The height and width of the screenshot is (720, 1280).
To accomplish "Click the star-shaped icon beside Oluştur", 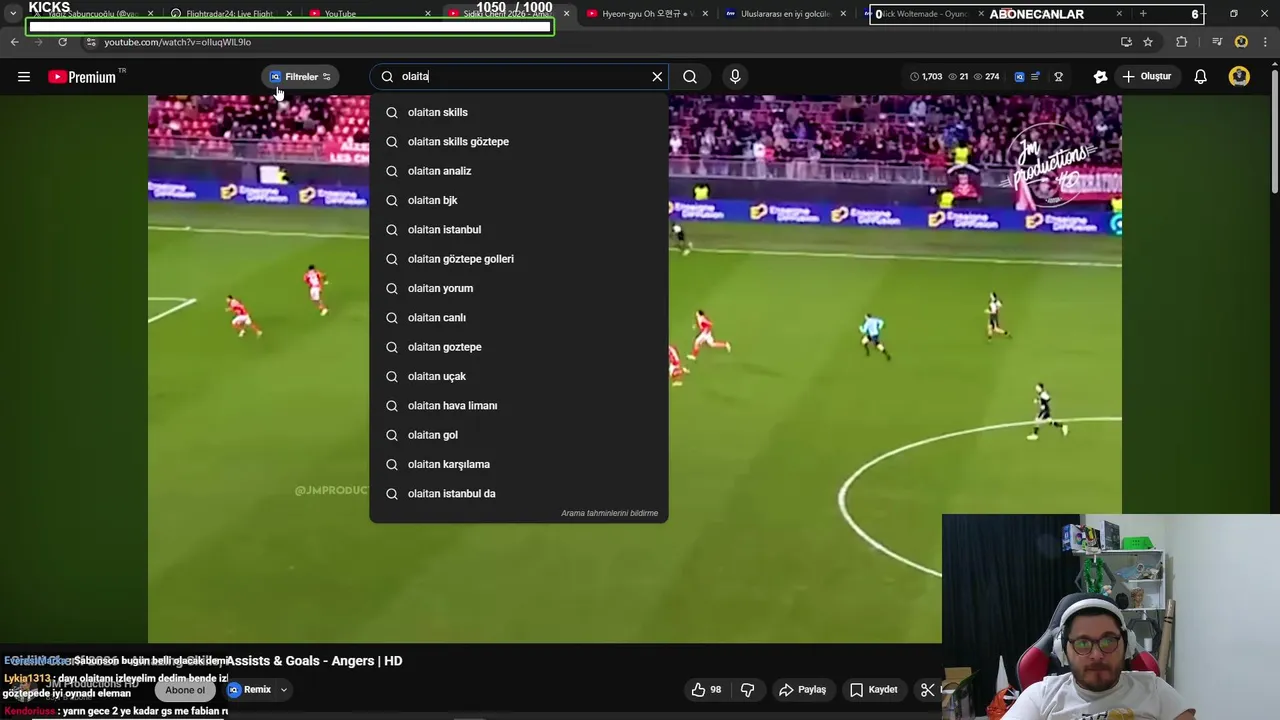I will [1101, 77].
